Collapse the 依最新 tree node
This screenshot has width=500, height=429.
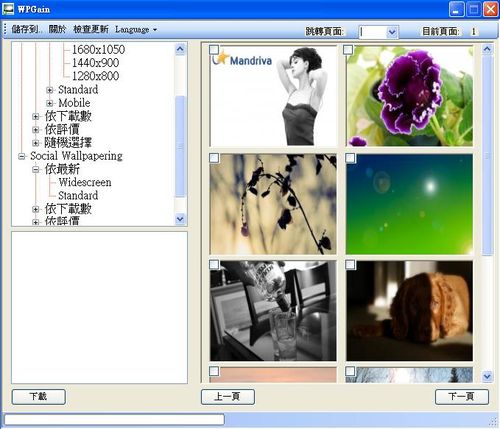tap(36, 170)
